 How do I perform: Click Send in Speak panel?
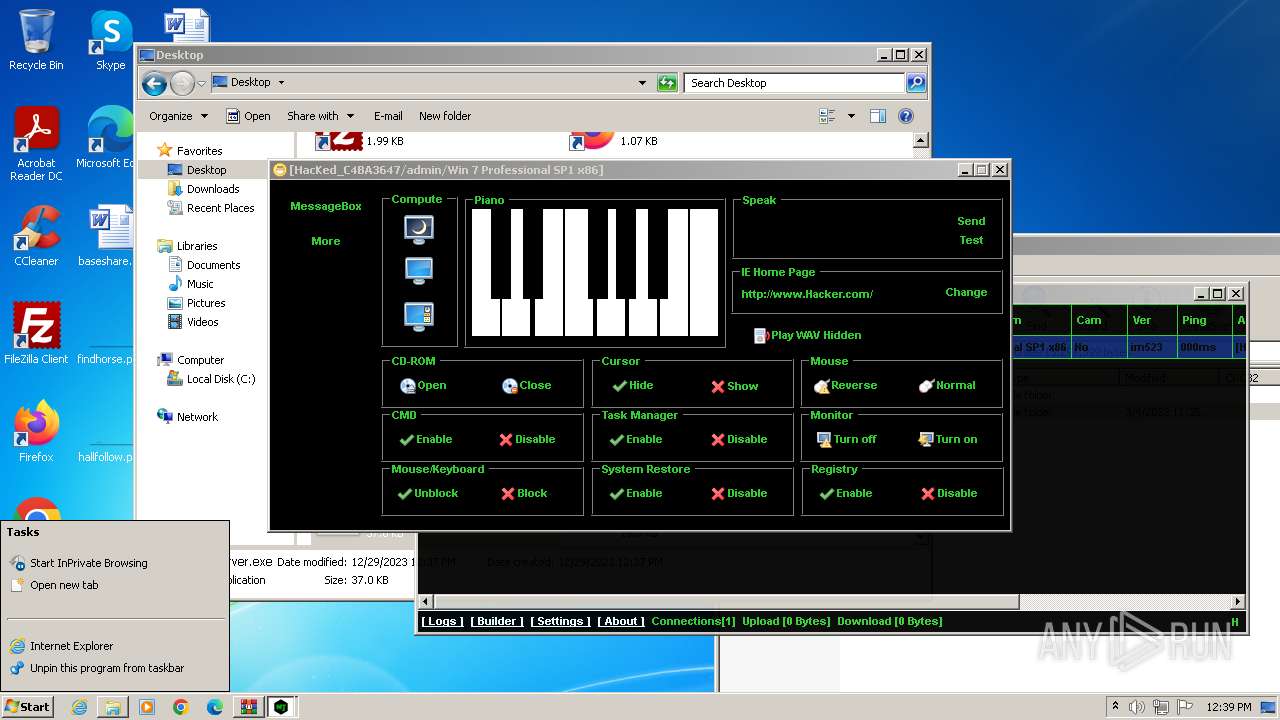pyautogui.click(x=971, y=221)
